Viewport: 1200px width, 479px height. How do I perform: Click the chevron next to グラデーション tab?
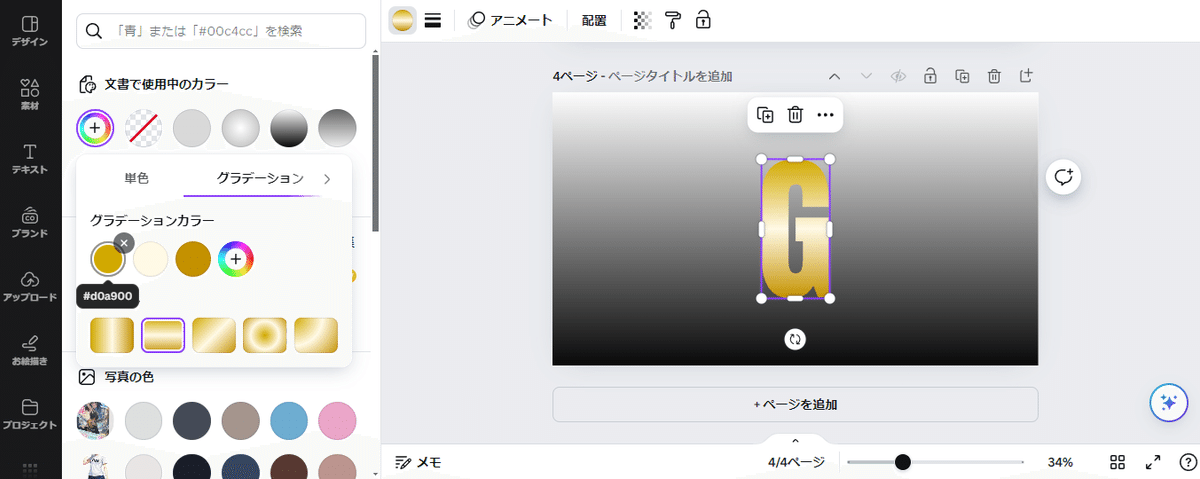[326, 179]
